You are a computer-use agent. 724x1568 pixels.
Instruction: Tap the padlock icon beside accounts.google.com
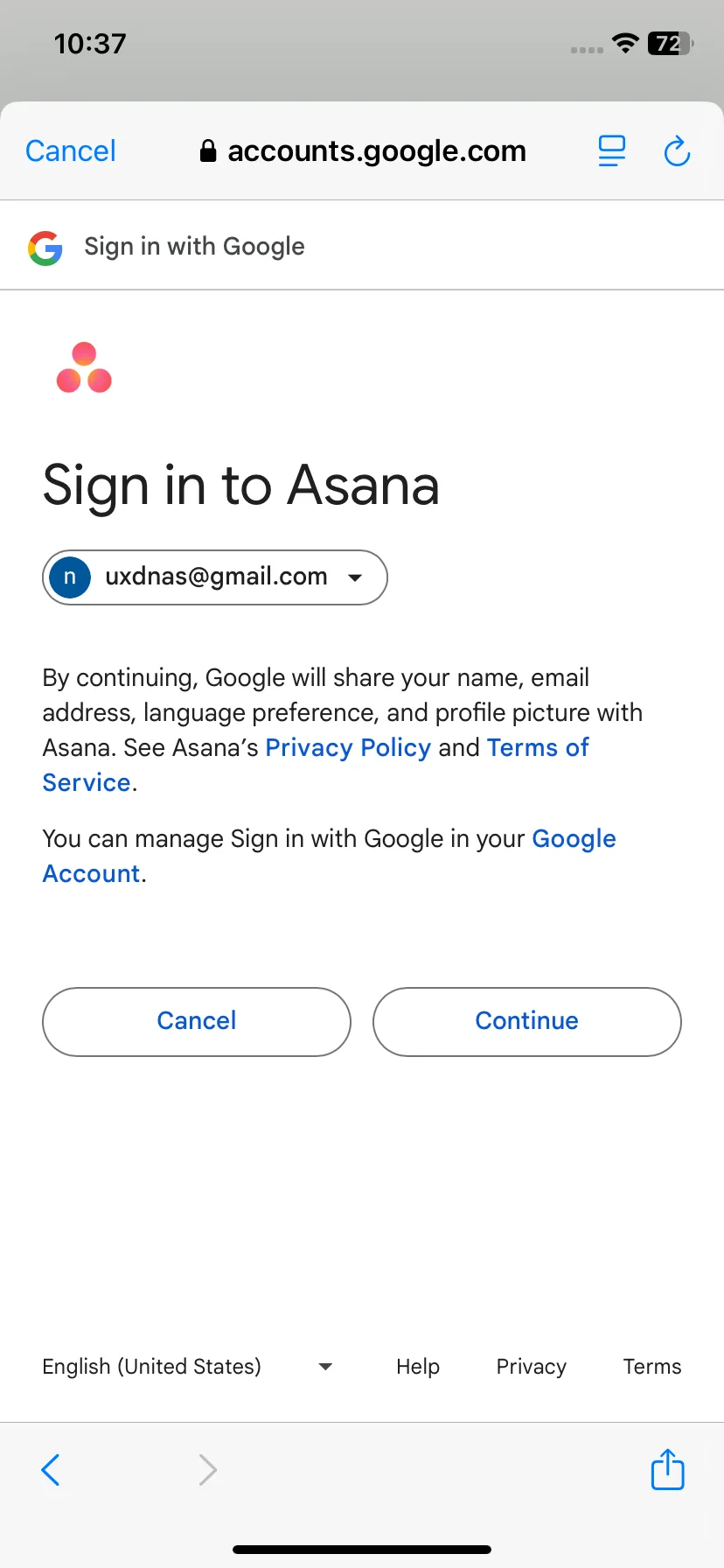pos(208,151)
